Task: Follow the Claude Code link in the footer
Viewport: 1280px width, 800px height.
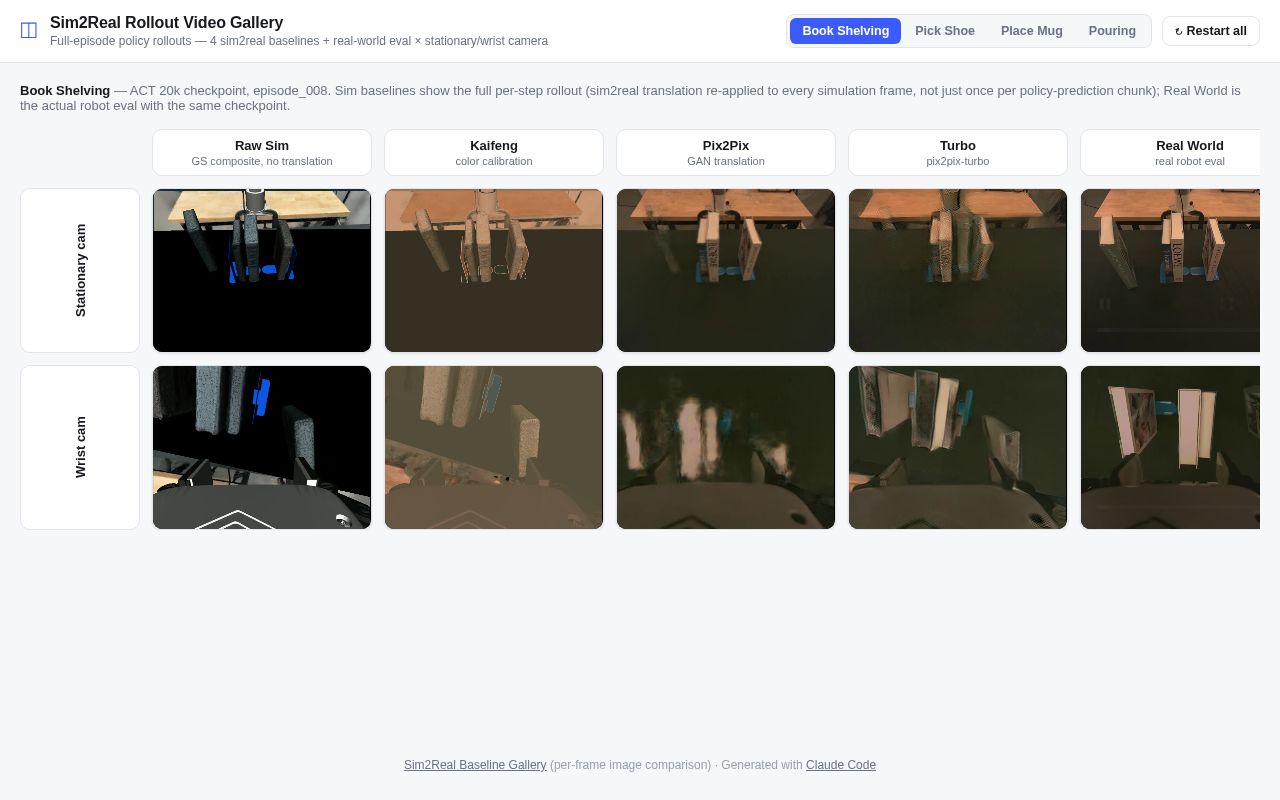Action: coord(841,765)
